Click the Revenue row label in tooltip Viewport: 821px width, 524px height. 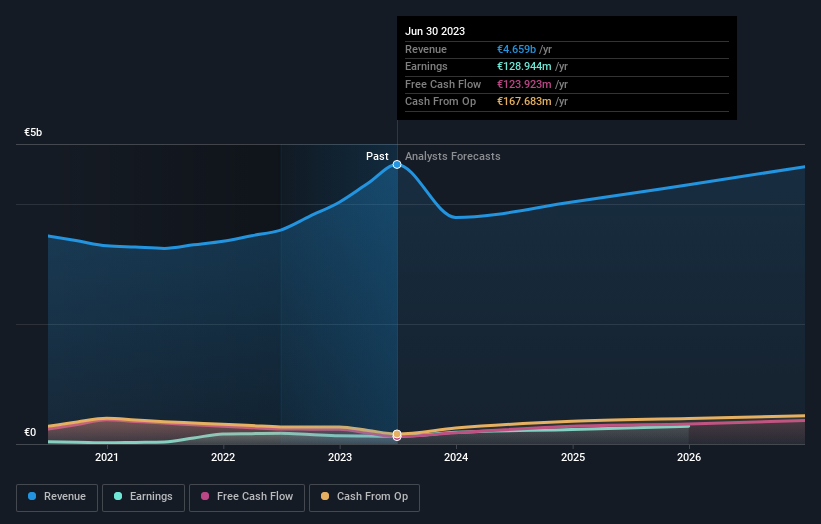click(x=426, y=49)
